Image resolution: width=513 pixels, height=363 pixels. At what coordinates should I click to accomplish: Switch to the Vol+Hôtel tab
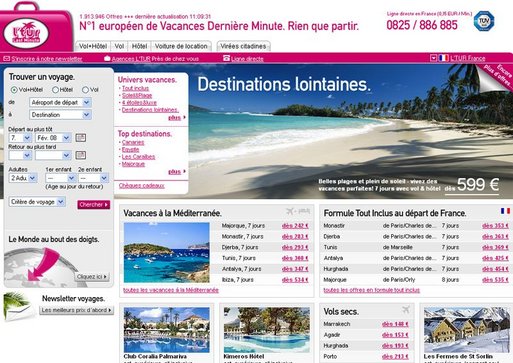pos(93,46)
